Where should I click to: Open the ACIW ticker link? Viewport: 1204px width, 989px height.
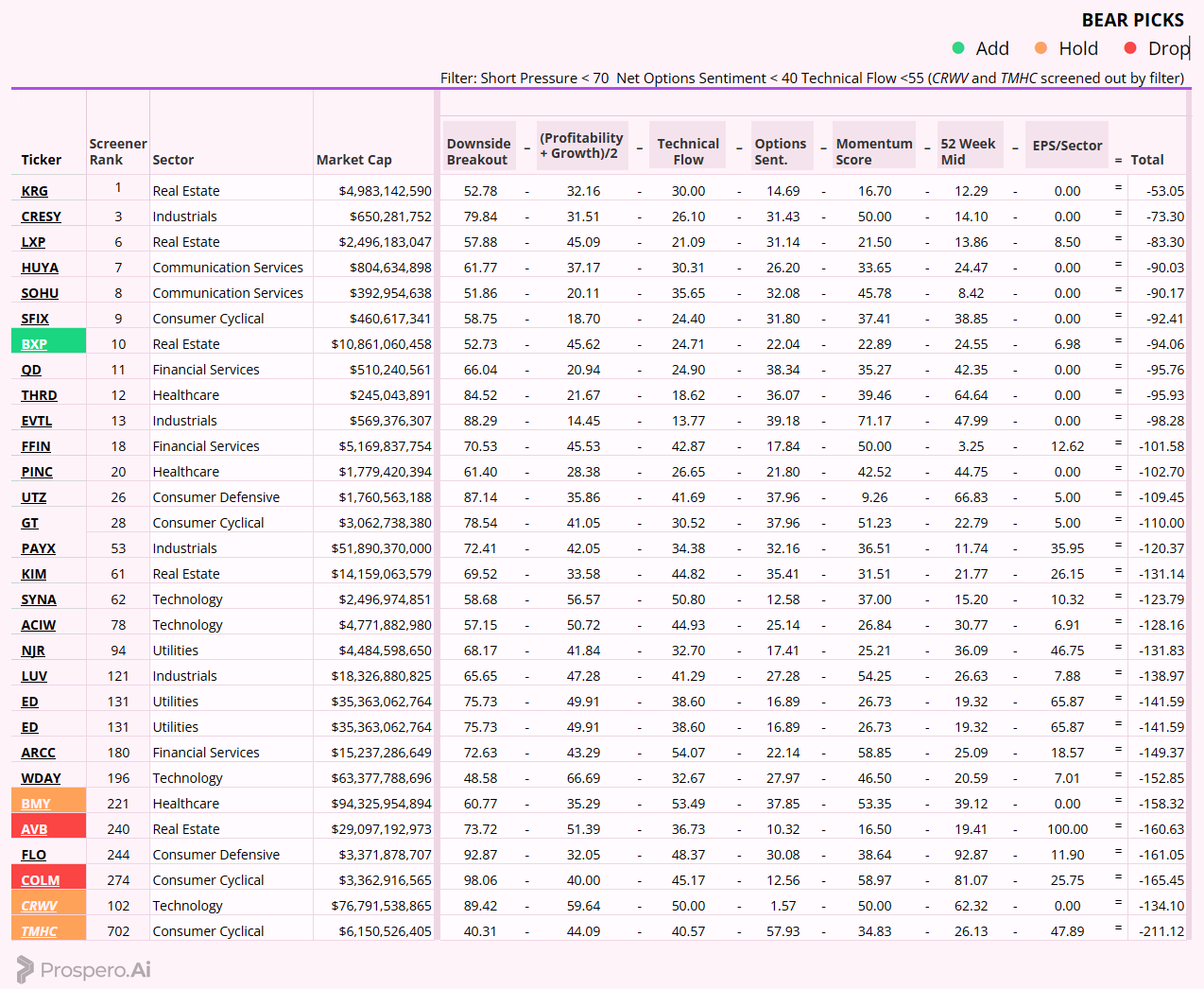pos(39,625)
